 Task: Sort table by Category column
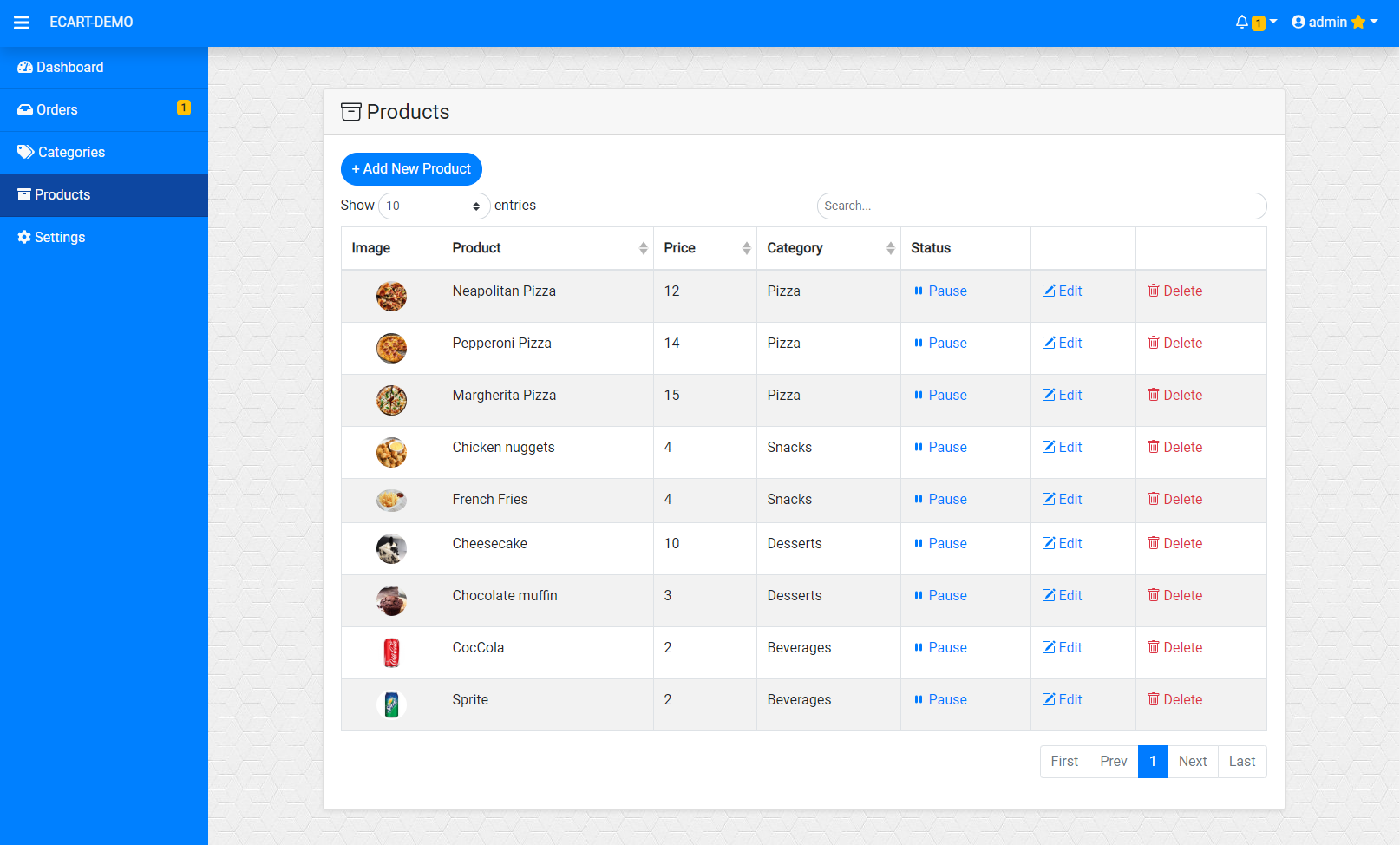pos(828,248)
